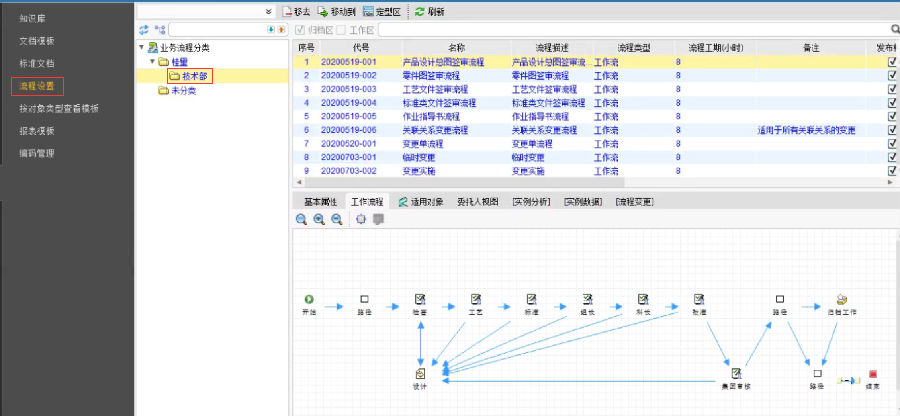Image resolution: width=900 pixels, height=416 pixels.
Task: Switch to the 基本属性 tab
Action: coord(321,201)
